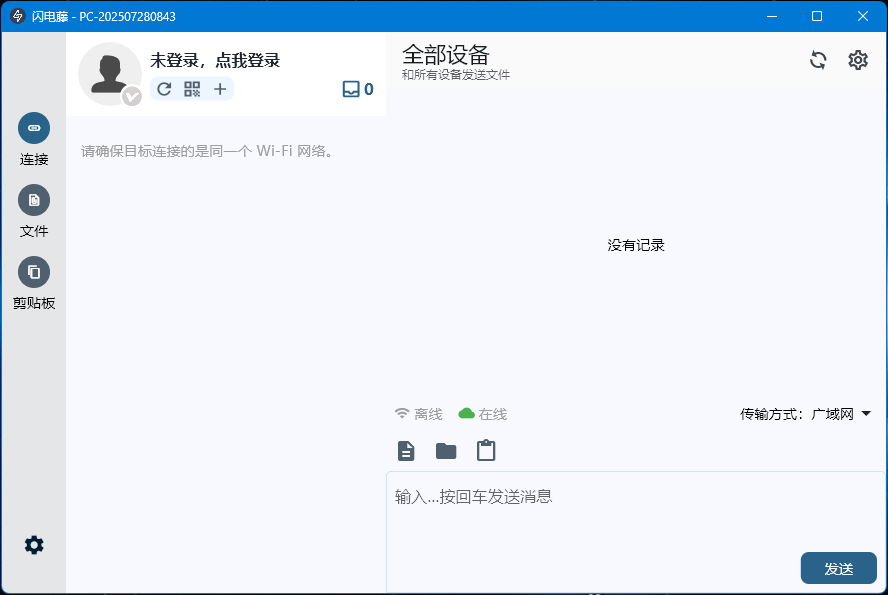Toggle the 在线 cloud status
Screen dimensions: 888x595
click(x=483, y=413)
